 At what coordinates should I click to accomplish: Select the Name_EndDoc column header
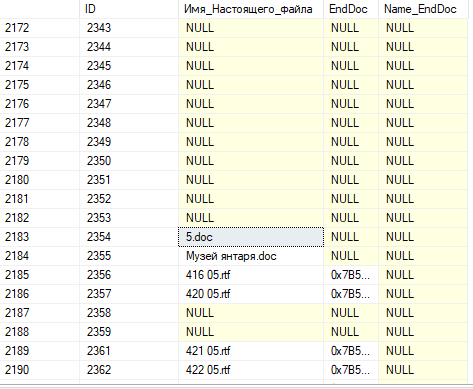pos(423,9)
